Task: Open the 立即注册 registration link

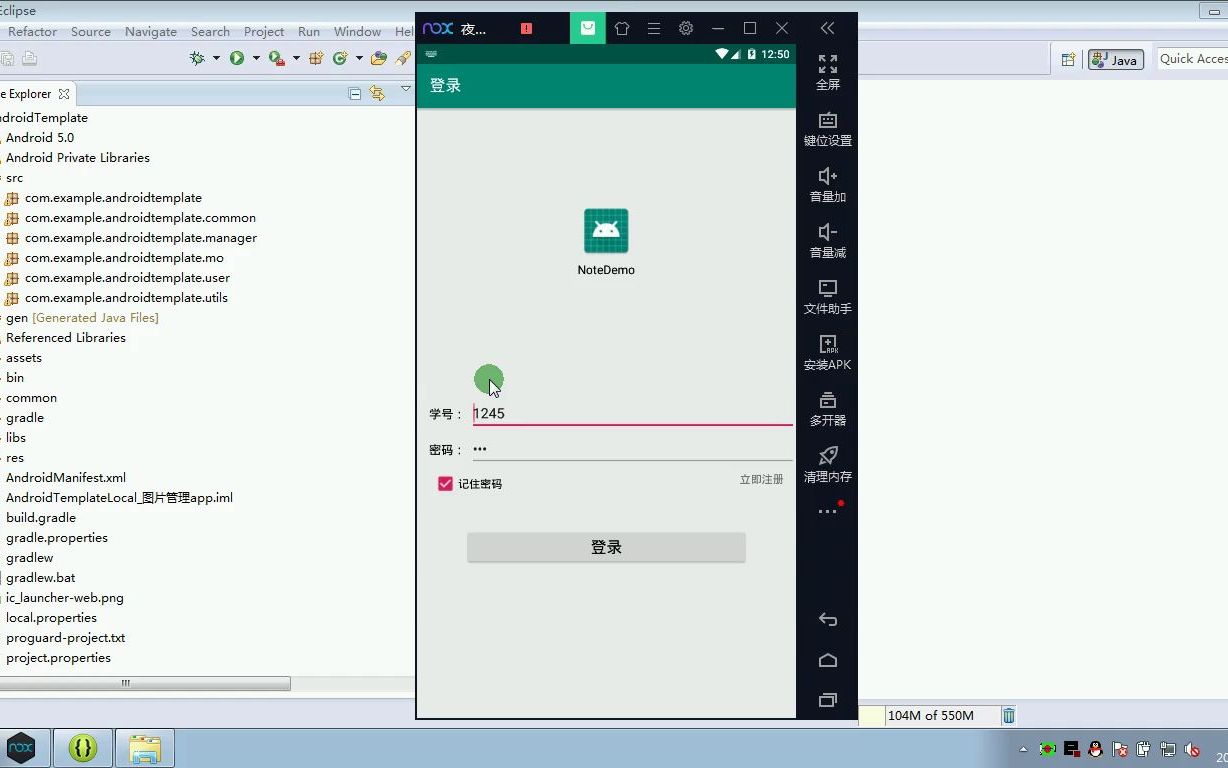Action: 761,479
